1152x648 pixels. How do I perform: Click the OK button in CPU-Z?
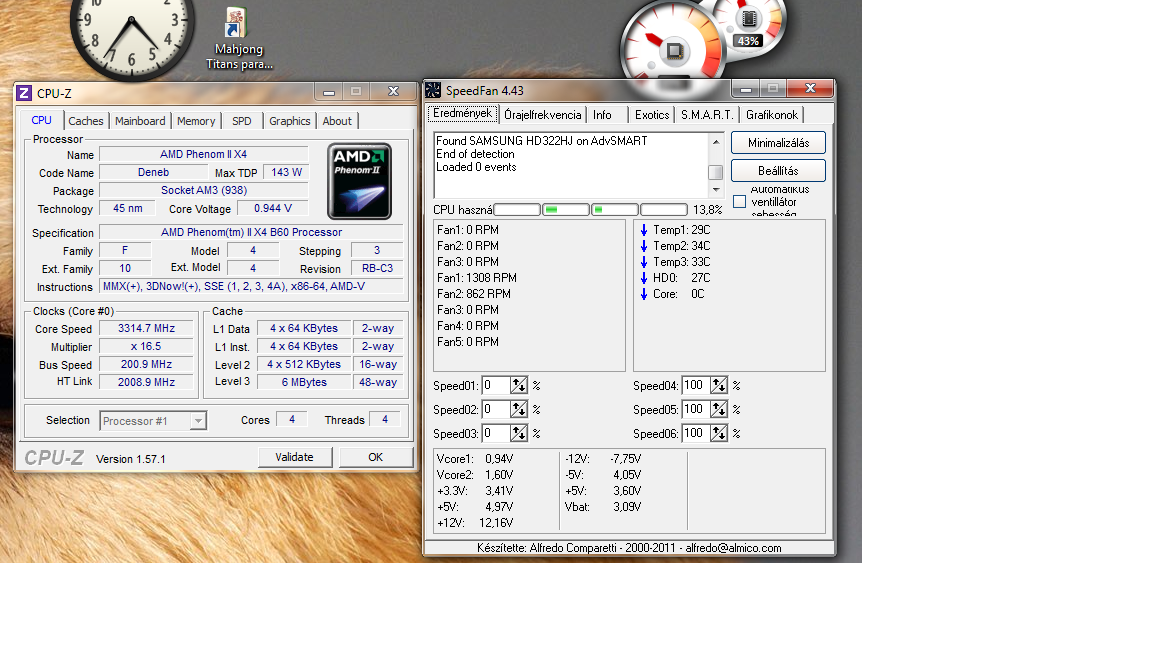tap(375, 457)
